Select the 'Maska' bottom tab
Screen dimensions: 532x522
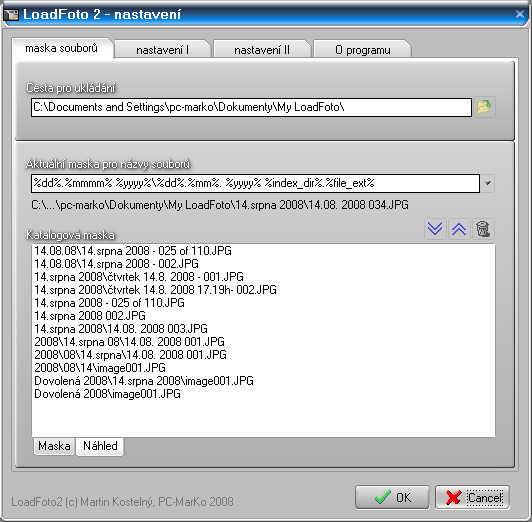pyautogui.click(x=54, y=446)
